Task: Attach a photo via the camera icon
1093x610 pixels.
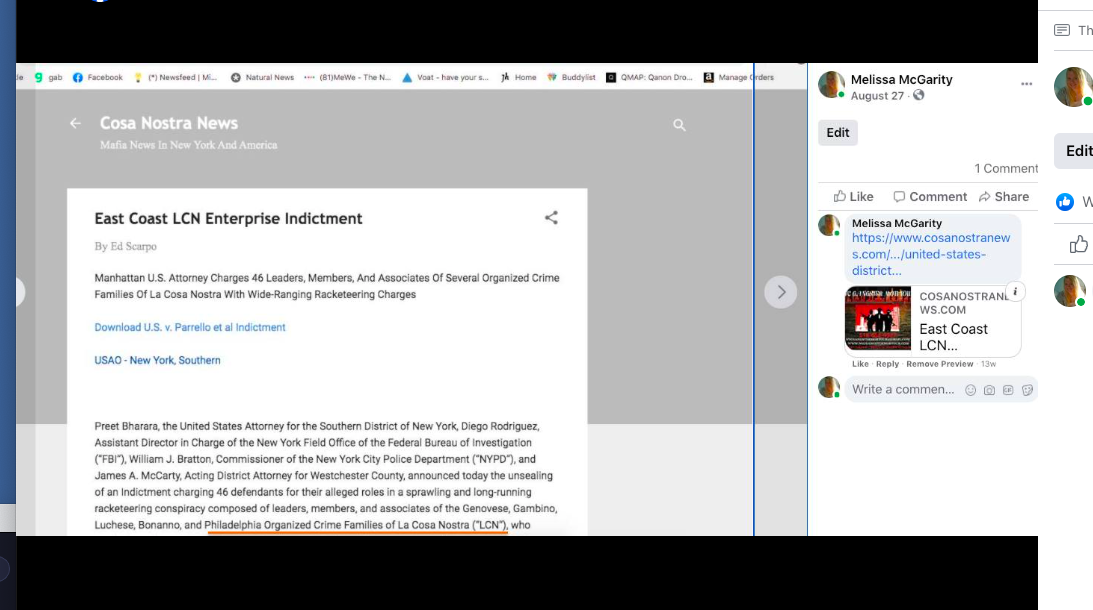Action: [989, 390]
